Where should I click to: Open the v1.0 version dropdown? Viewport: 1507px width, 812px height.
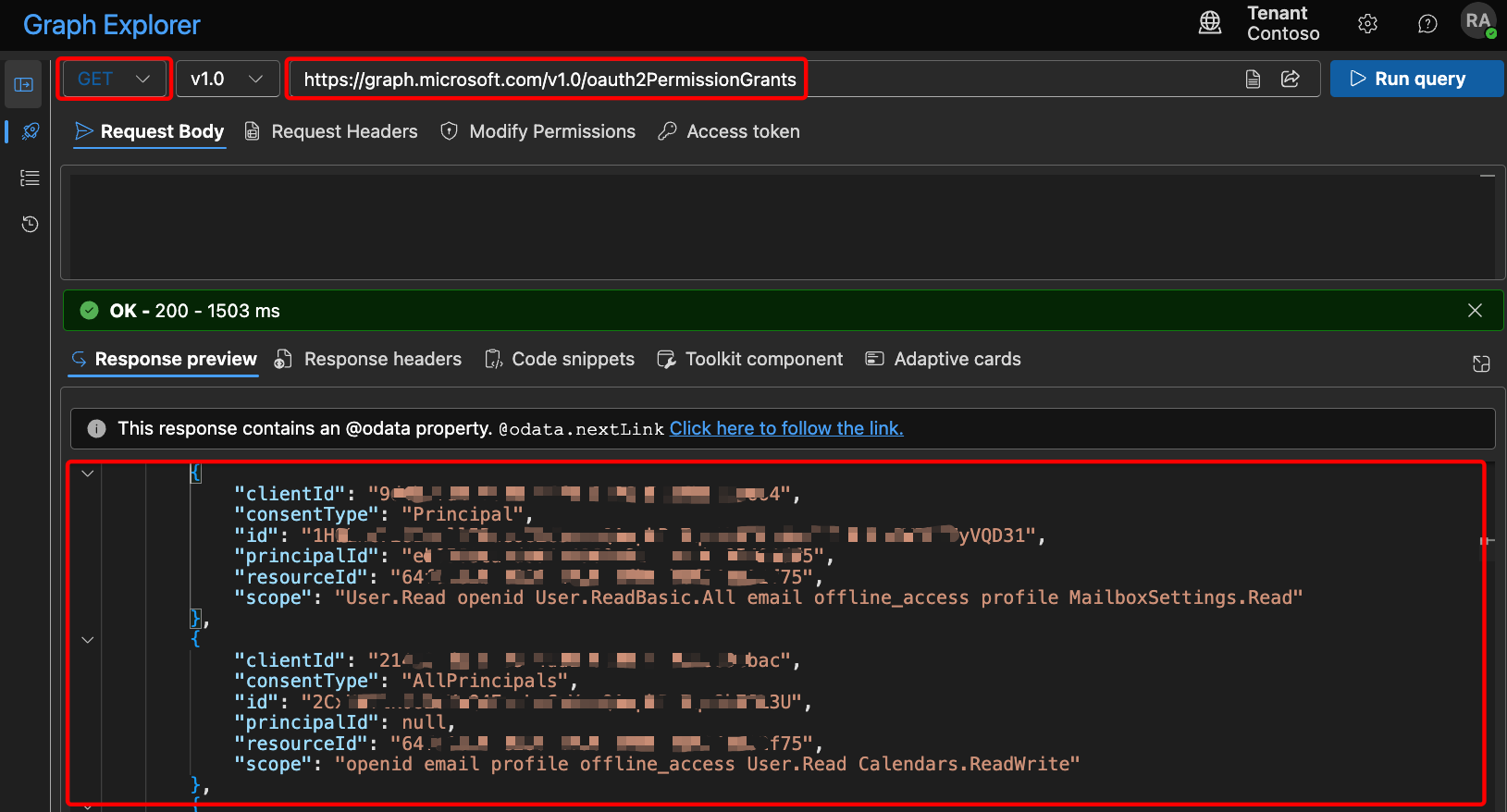pyautogui.click(x=227, y=80)
